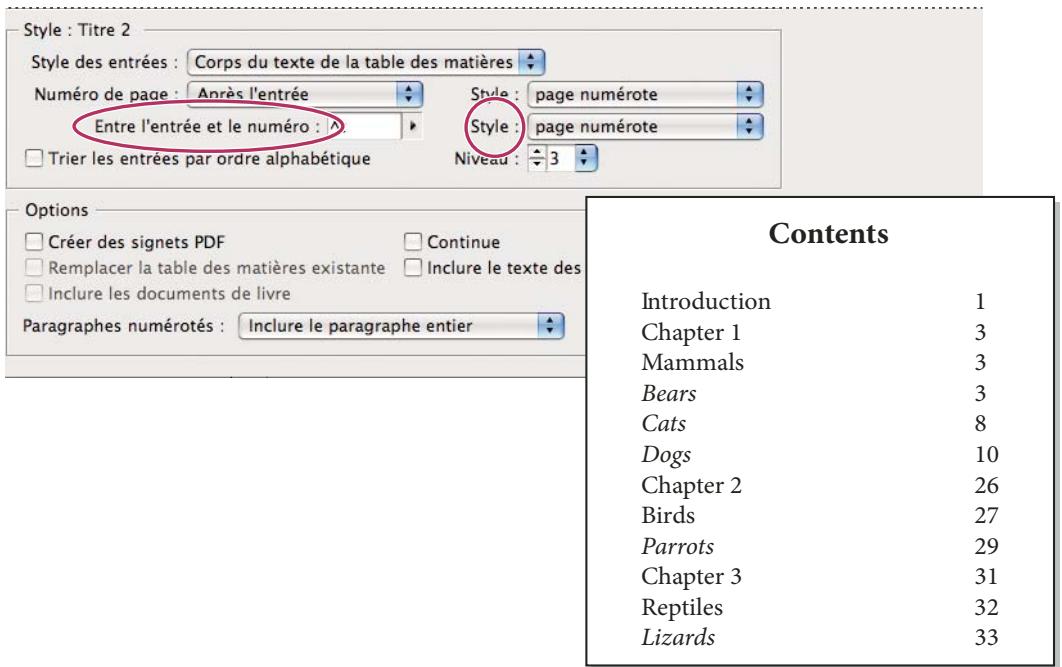Click page number 8 beside Cats
This screenshot has height=667, width=1062.
(980, 424)
